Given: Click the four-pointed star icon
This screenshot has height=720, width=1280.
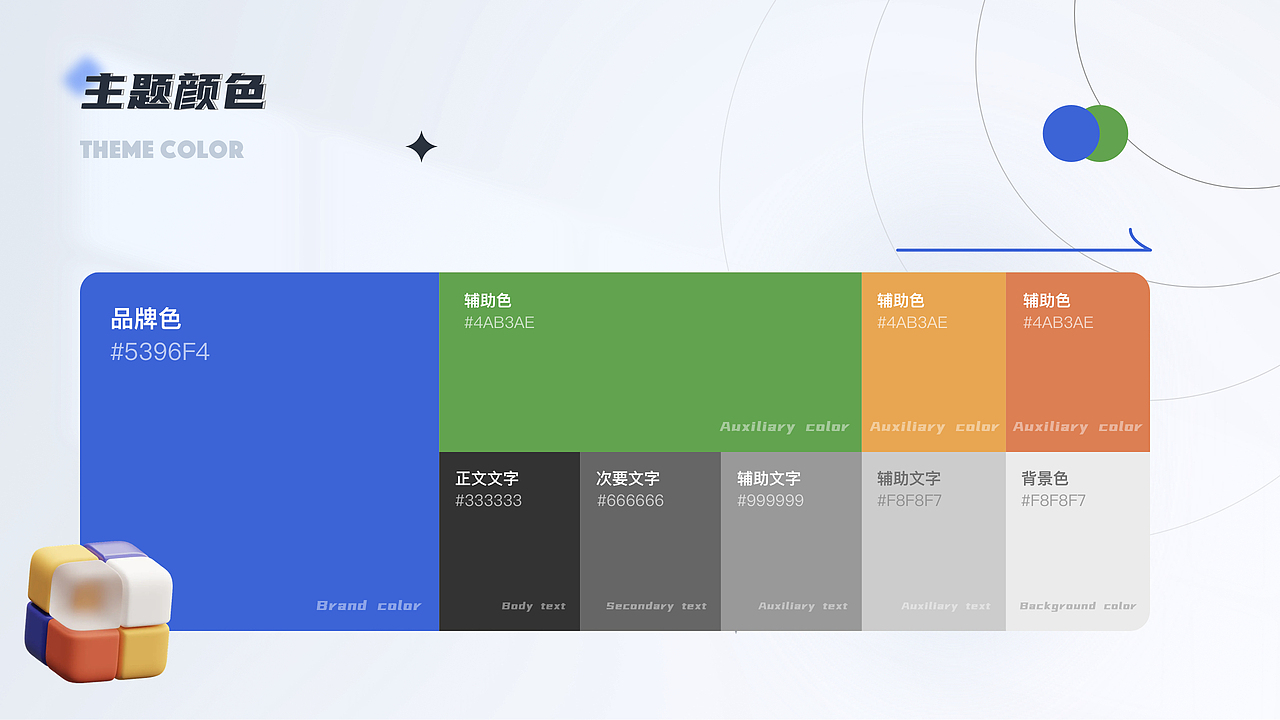Looking at the screenshot, I should [x=421, y=147].
